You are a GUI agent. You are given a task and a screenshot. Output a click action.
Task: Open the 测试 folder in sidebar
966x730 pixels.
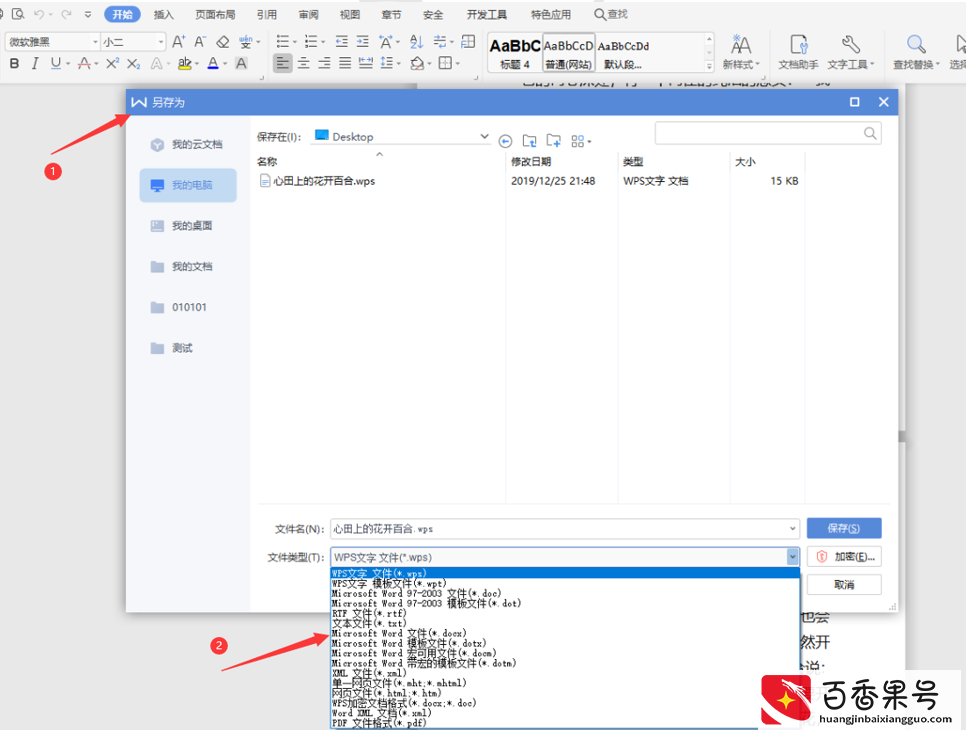point(188,348)
